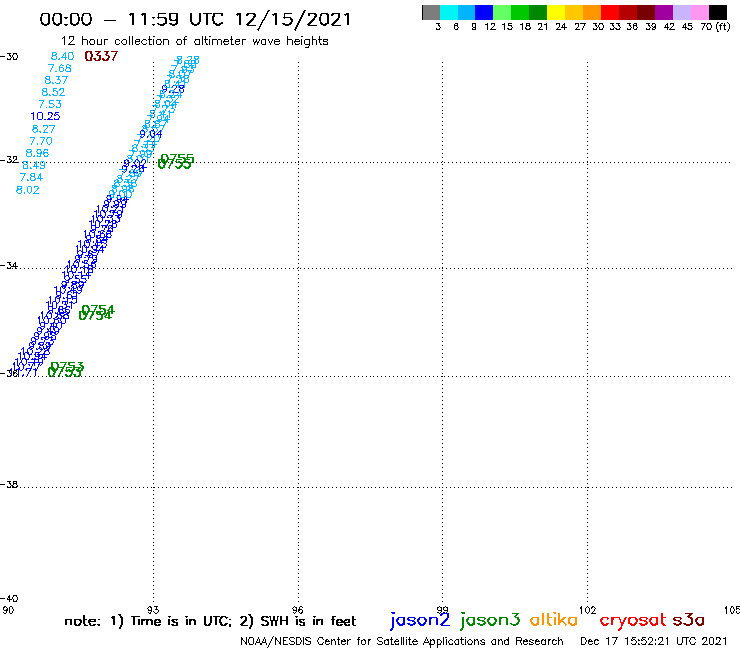Click the blue jason2 satellite label
Screen dimensions: 740x650
click(420, 620)
